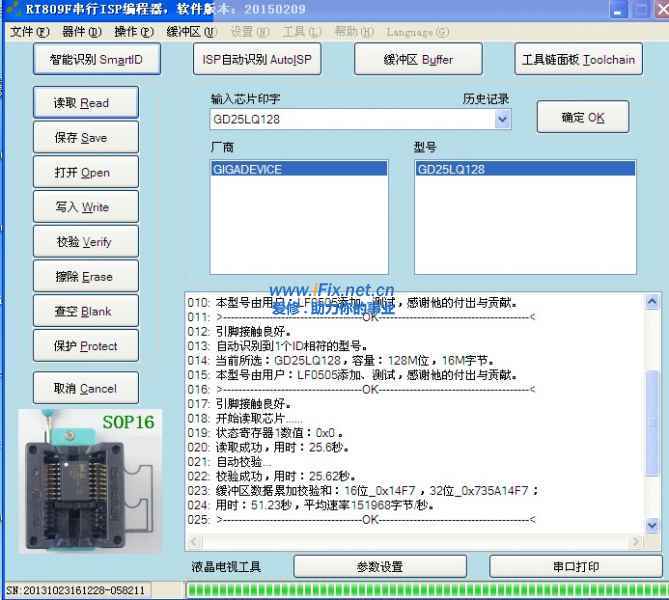Image resolution: width=669 pixels, height=600 pixels.
Task: Click the horizontal scrollbar left arrow
Action: tap(195, 542)
